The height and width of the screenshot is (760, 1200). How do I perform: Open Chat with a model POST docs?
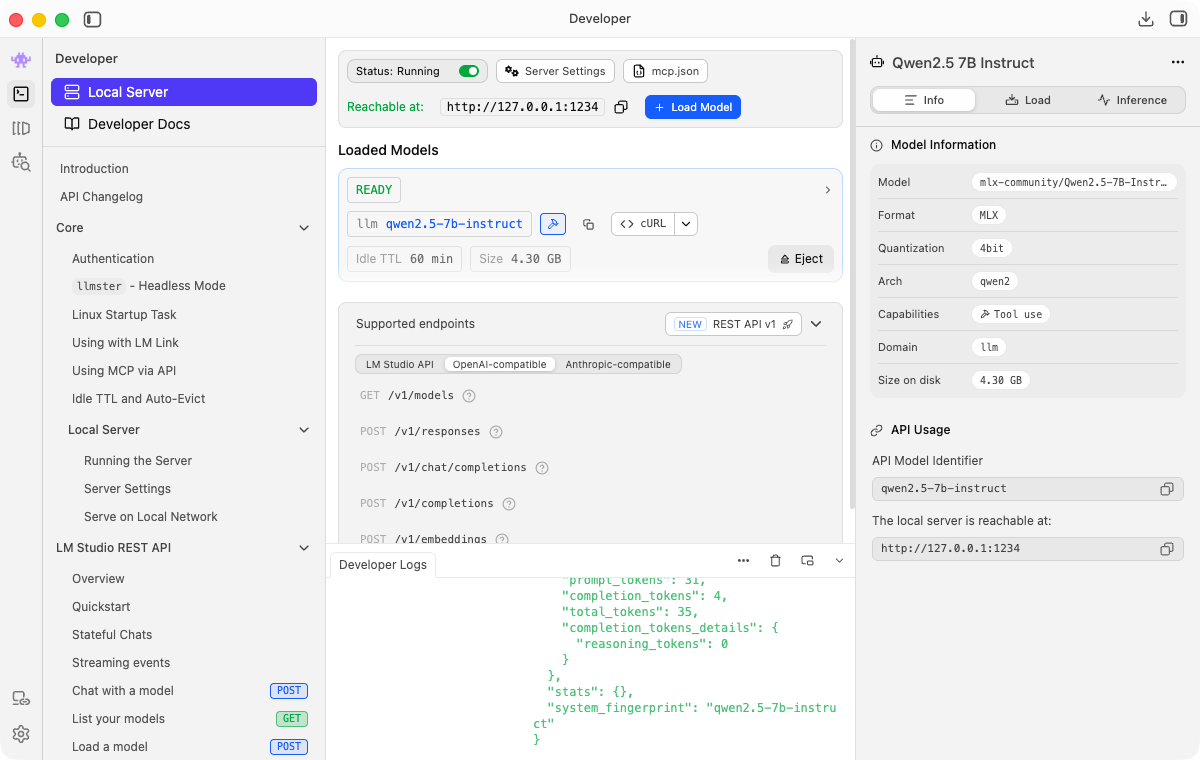(x=188, y=691)
